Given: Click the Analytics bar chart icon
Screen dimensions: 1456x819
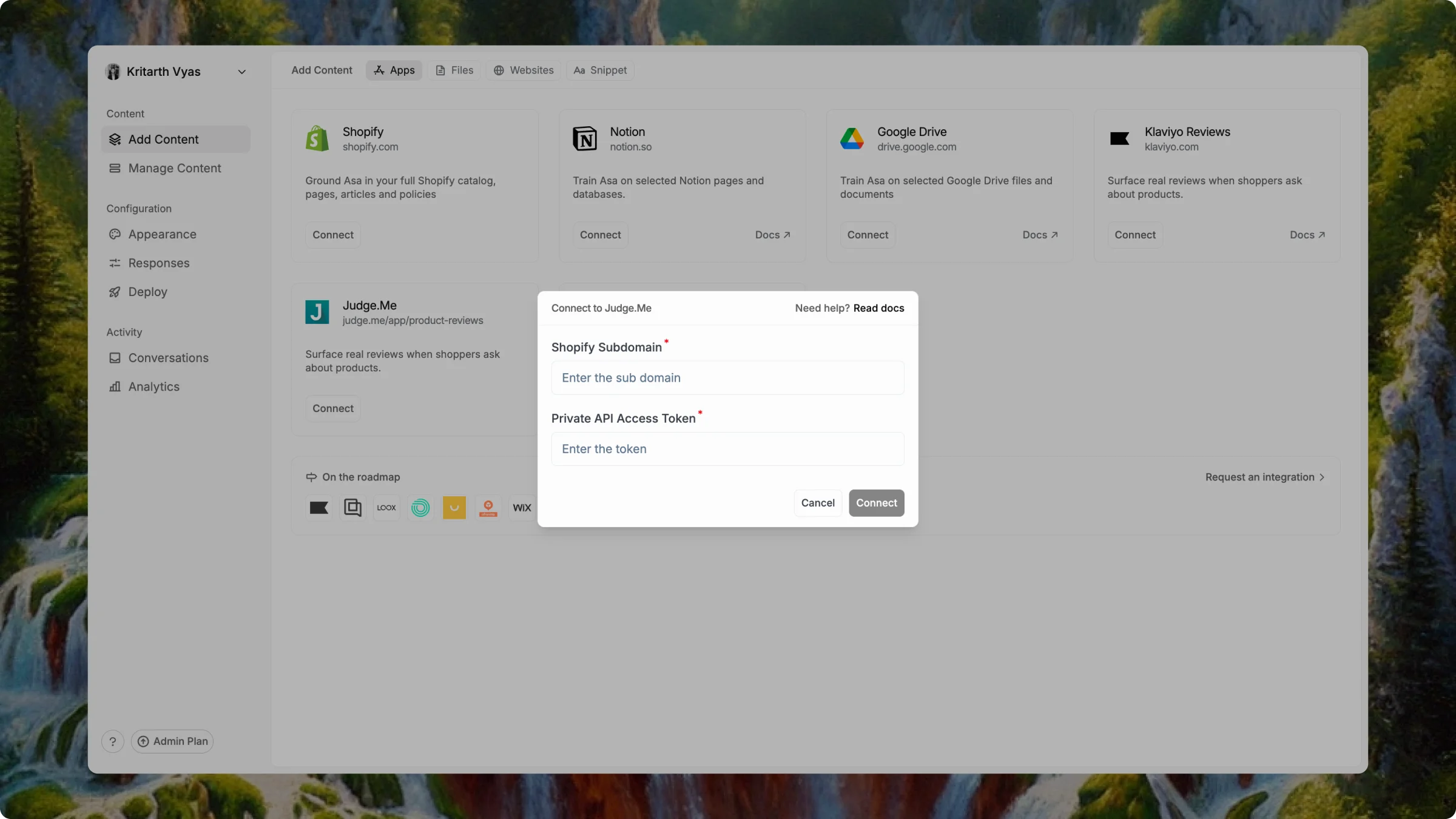Looking at the screenshot, I should [115, 386].
